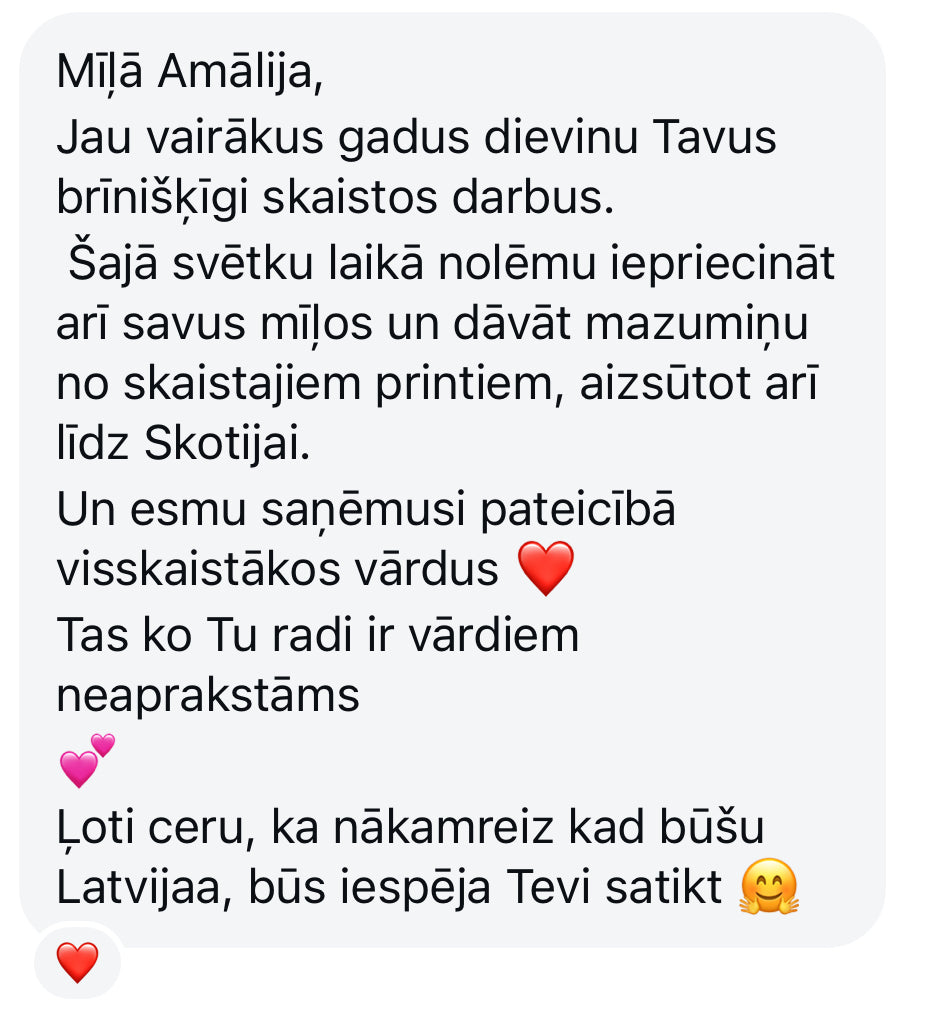This screenshot has height=1023, width=952.
Task: Click the word 'mazumiņu' in the message
Action: pyautogui.click(x=697, y=324)
